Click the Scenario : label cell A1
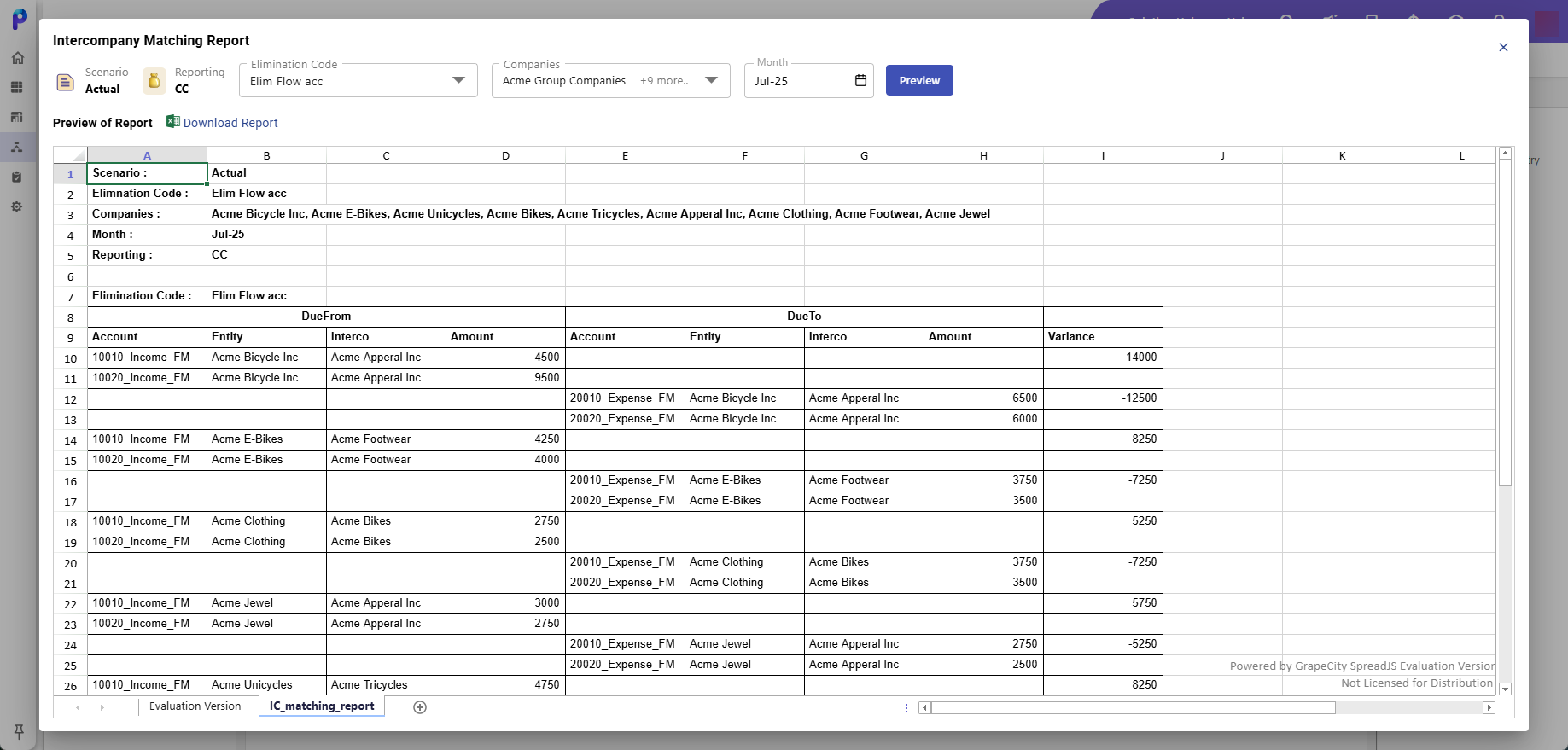This screenshot has height=750, width=1568. point(147,173)
